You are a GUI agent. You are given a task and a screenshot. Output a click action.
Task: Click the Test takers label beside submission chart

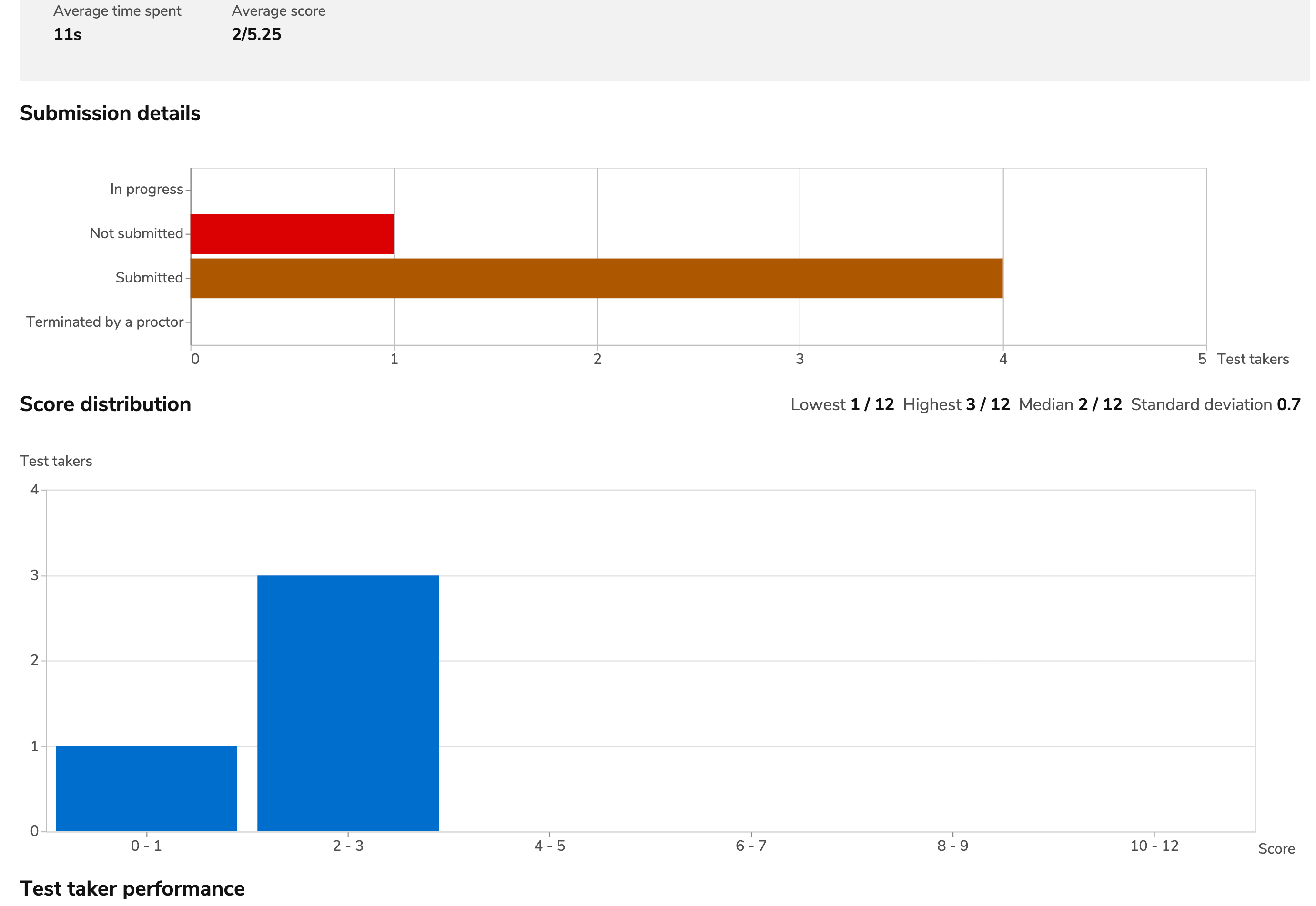coord(1253,359)
